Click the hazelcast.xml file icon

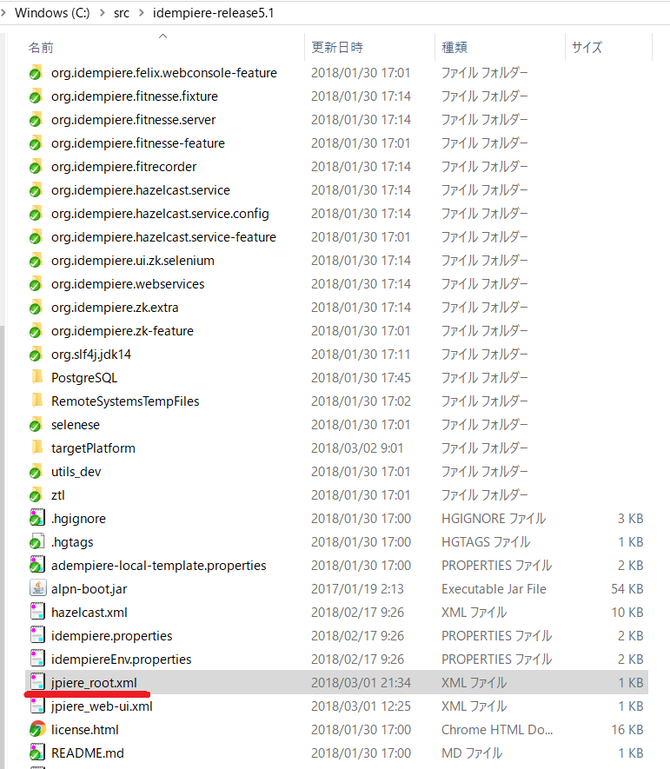38,612
